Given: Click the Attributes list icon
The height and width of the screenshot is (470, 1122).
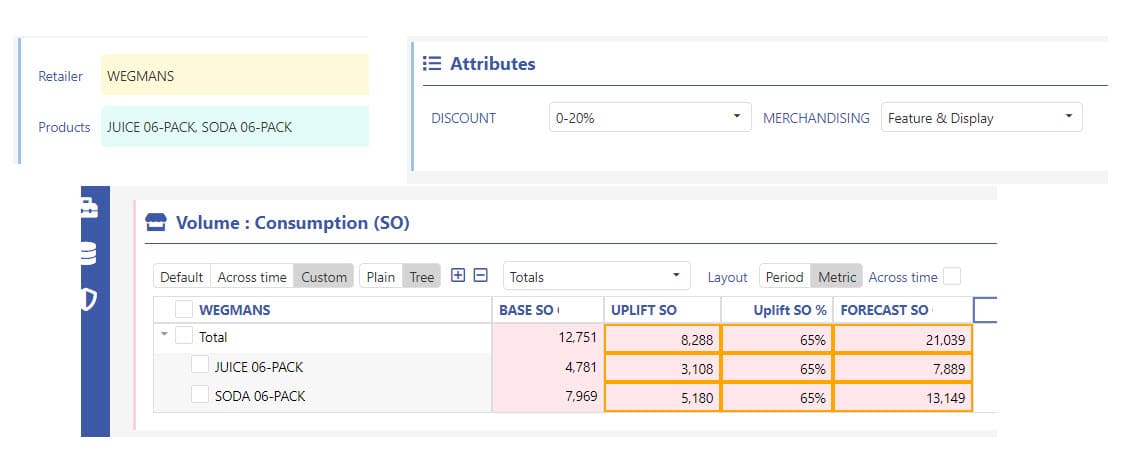Looking at the screenshot, I should pyautogui.click(x=432, y=64).
